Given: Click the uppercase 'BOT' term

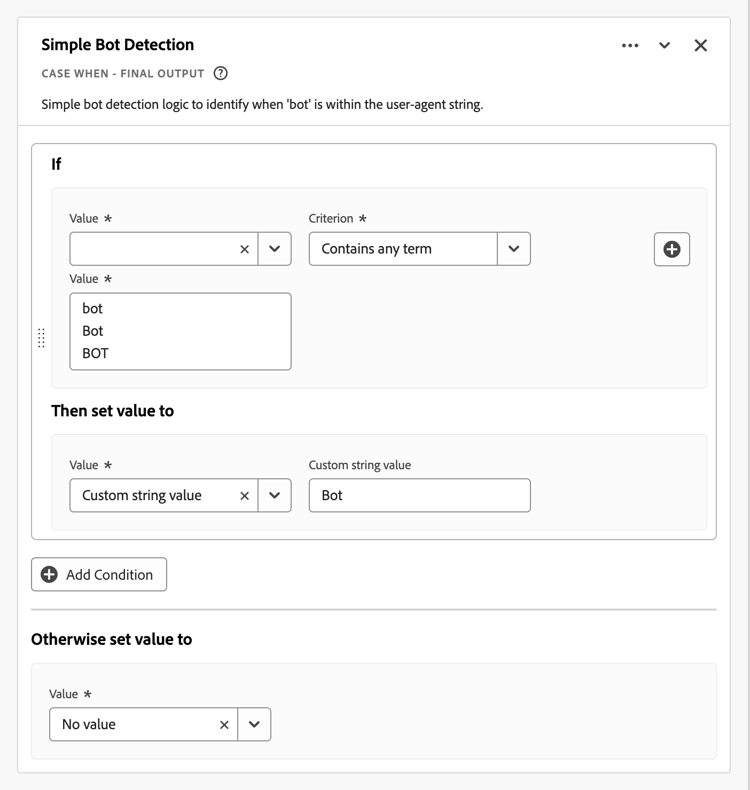Looking at the screenshot, I should (x=95, y=353).
